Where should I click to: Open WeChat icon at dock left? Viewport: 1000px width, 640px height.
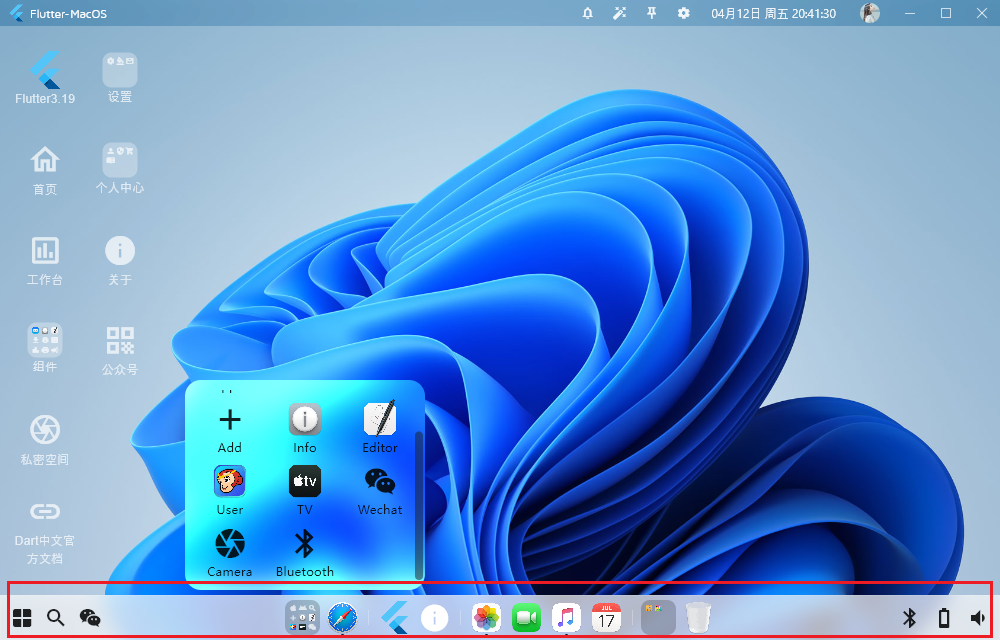90,618
